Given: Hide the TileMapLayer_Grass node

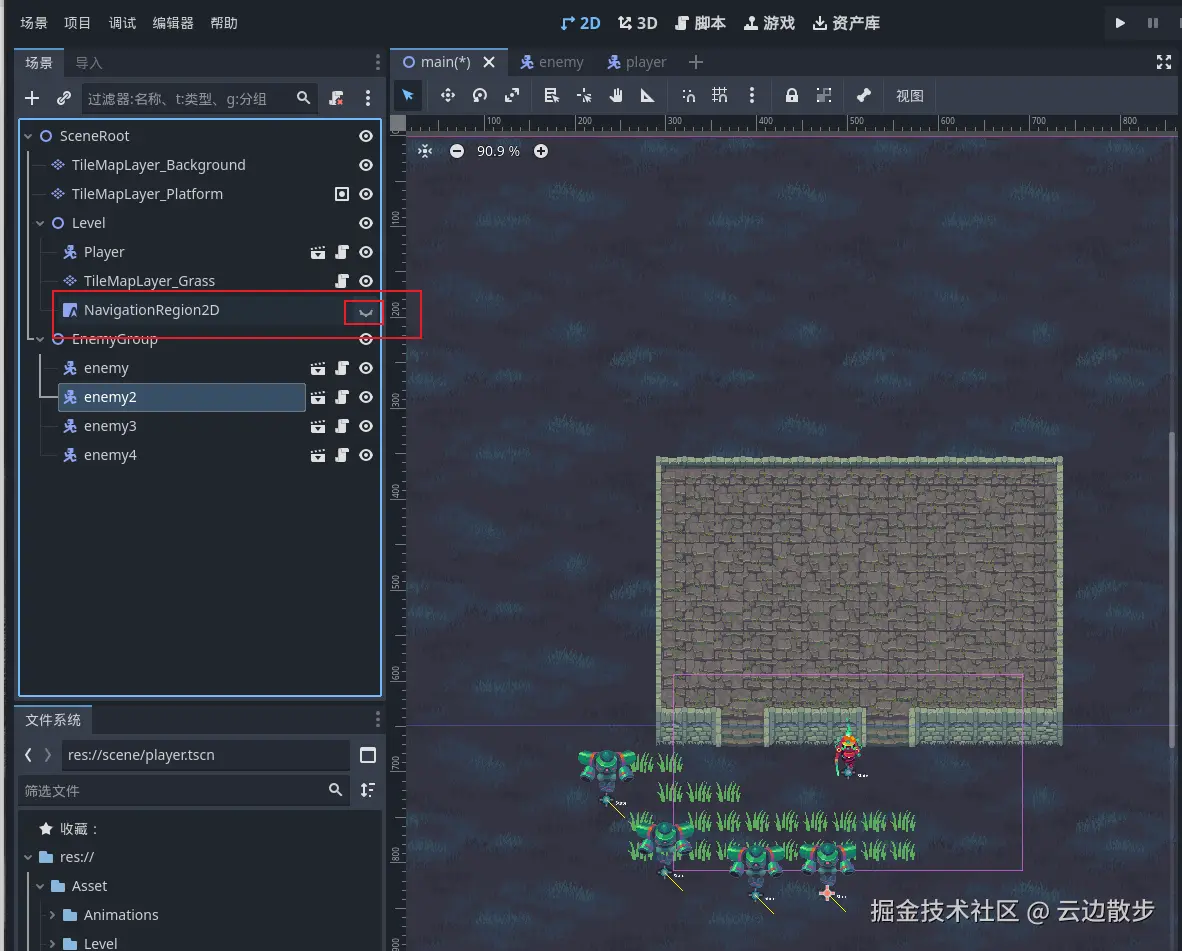Looking at the screenshot, I should coord(366,281).
